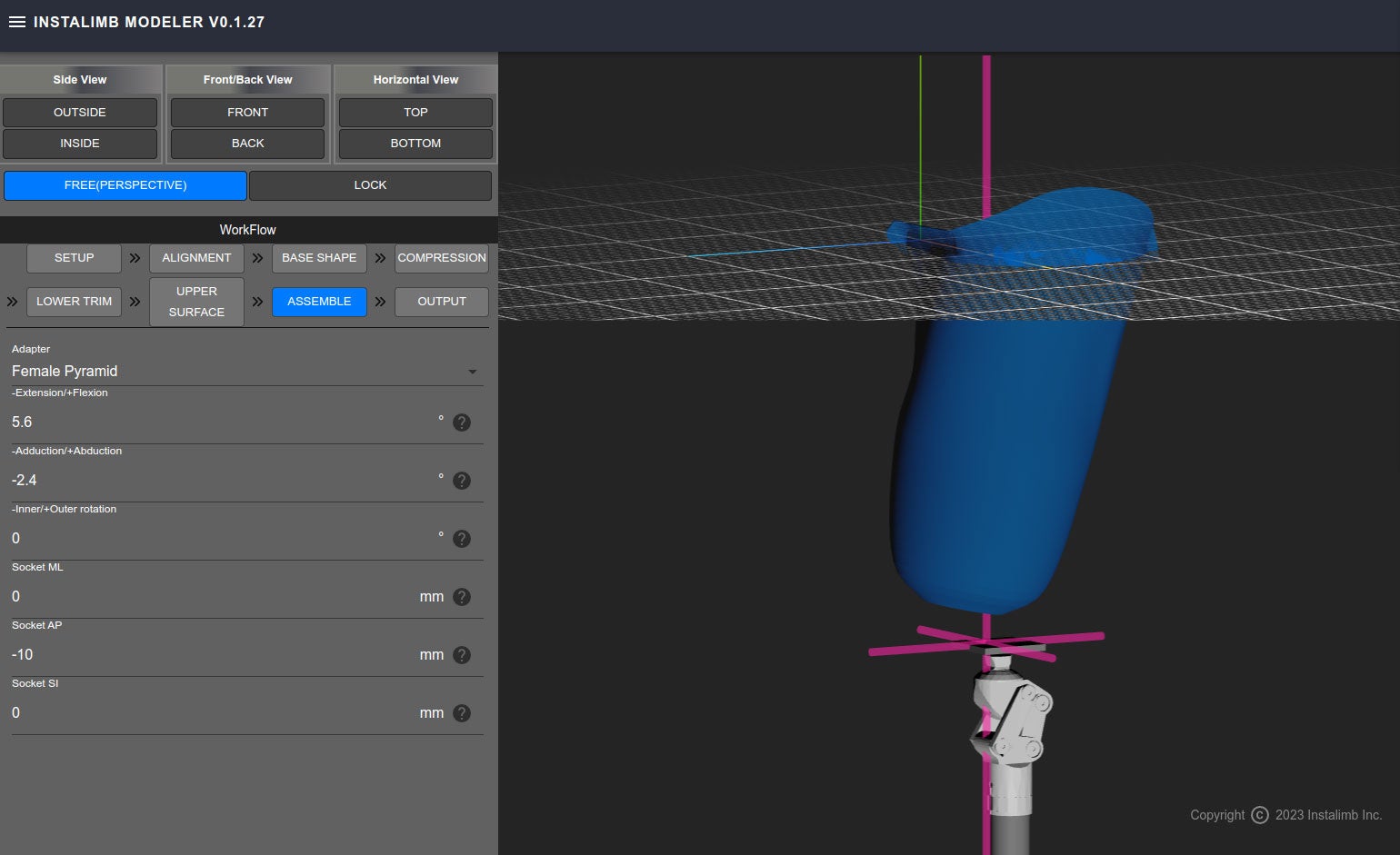Switch to OUTSIDE side view
Image resolution: width=1400 pixels, height=855 pixels.
80,113
